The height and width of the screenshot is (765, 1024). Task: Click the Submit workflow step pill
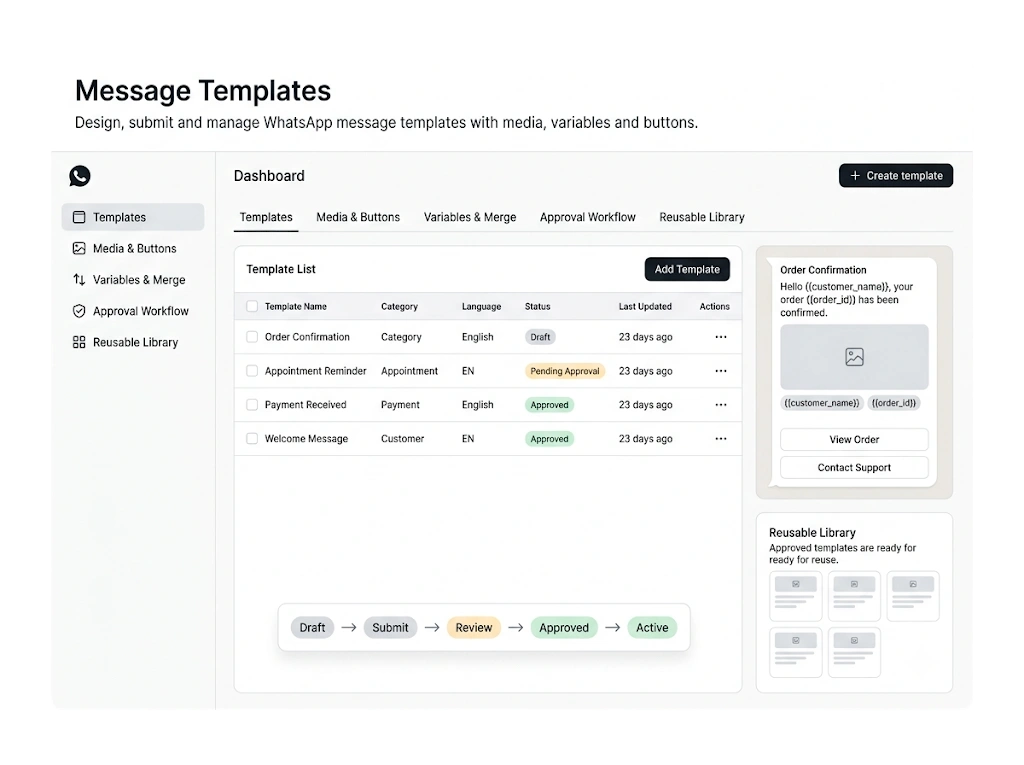[390, 628]
